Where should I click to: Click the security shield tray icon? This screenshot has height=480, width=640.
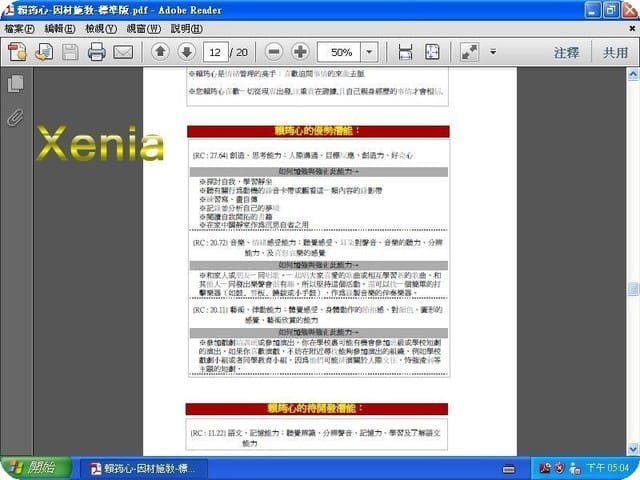pyautogui.click(x=560, y=468)
